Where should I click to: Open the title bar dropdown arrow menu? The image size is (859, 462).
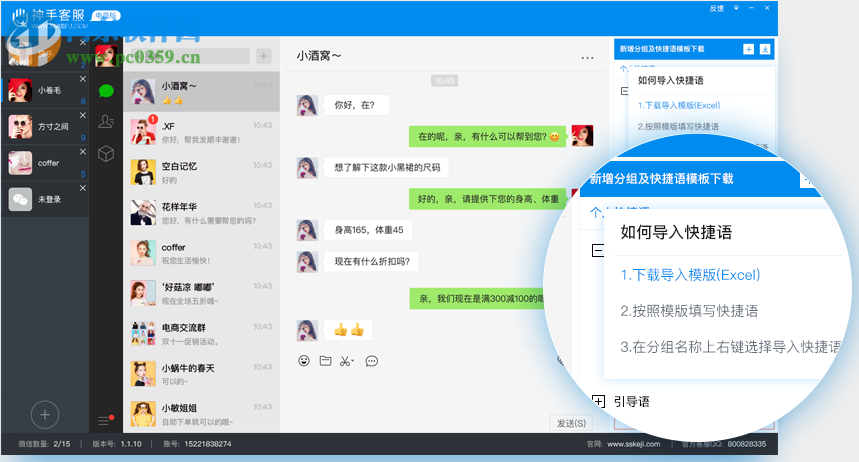click(736, 8)
